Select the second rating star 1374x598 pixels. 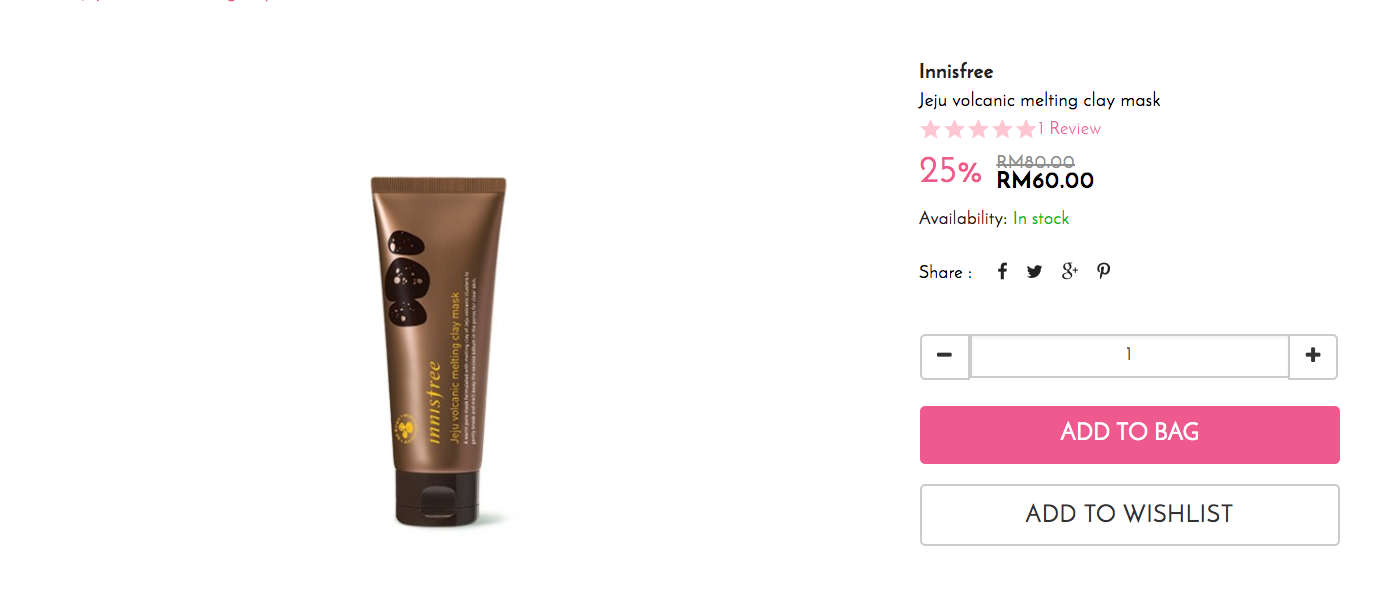click(955, 129)
